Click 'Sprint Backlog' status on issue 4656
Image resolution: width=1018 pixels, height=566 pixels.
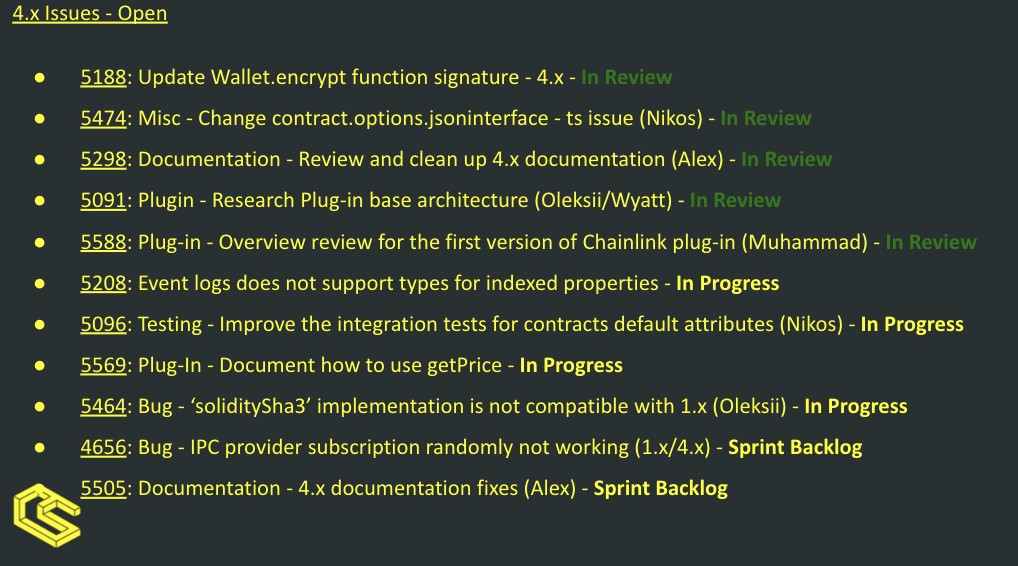coord(795,447)
